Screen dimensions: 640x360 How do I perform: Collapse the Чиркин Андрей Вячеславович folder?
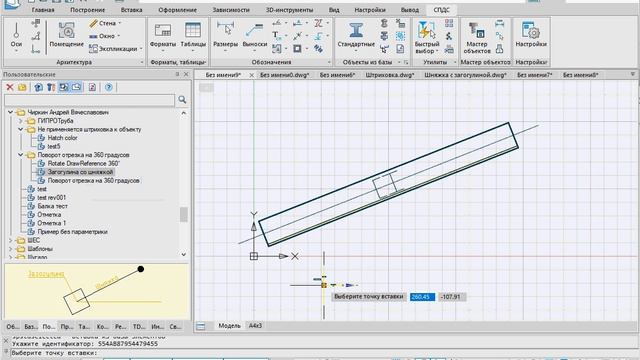(x=11, y=112)
